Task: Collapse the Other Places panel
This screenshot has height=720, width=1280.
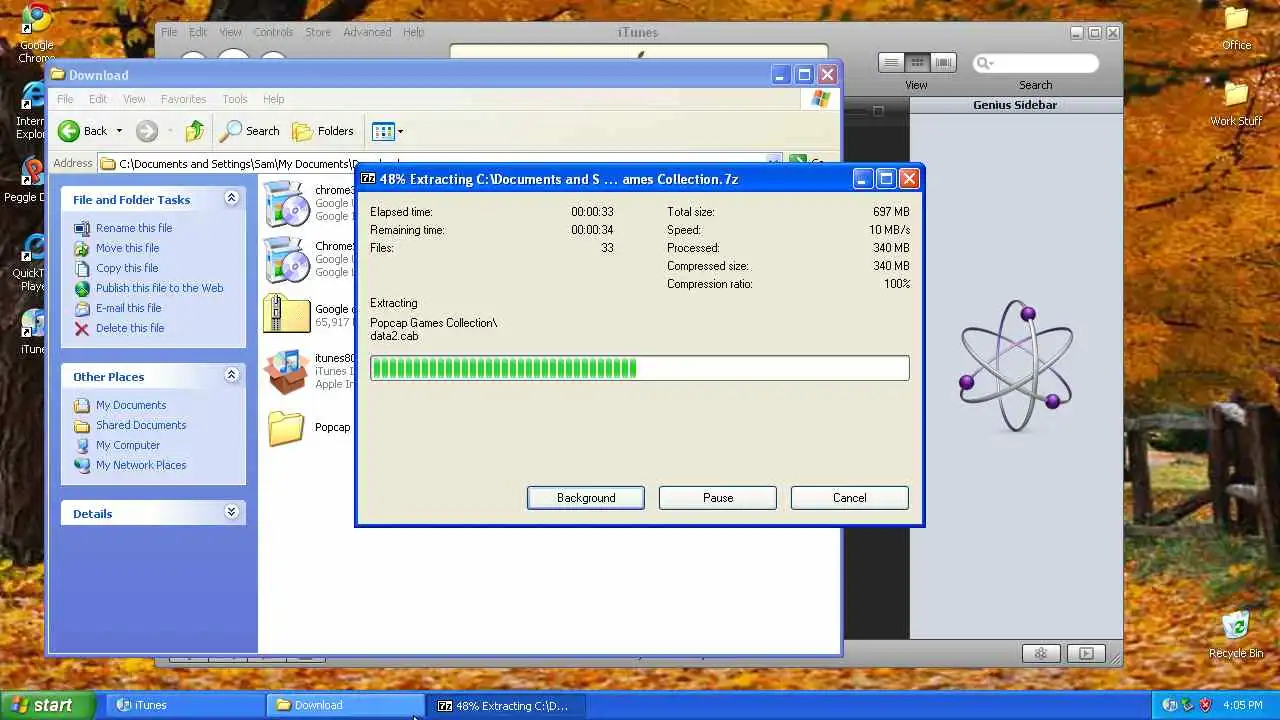Action: [x=231, y=375]
